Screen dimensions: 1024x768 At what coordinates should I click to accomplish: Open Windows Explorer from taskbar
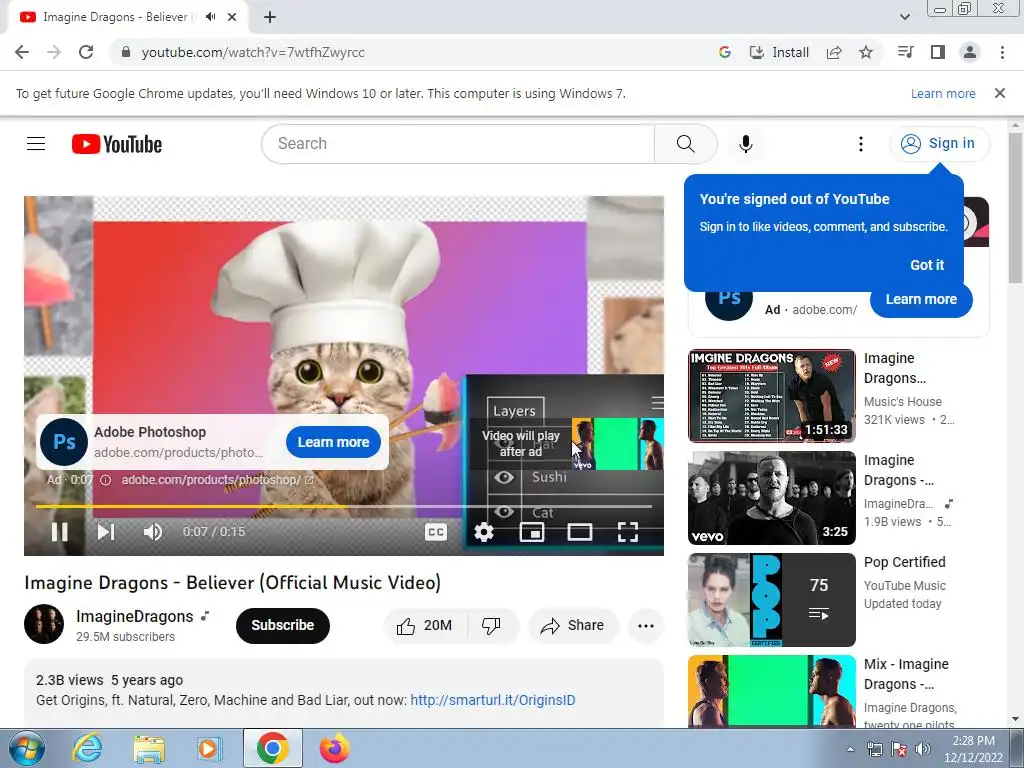pos(149,748)
